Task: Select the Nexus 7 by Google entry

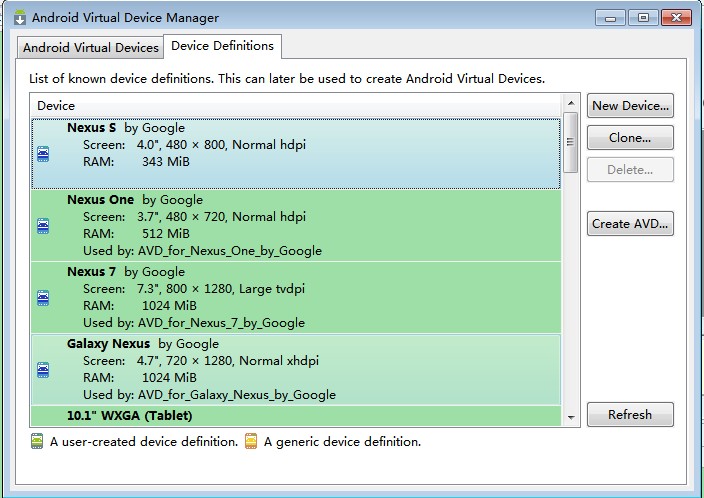Action: (x=296, y=298)
